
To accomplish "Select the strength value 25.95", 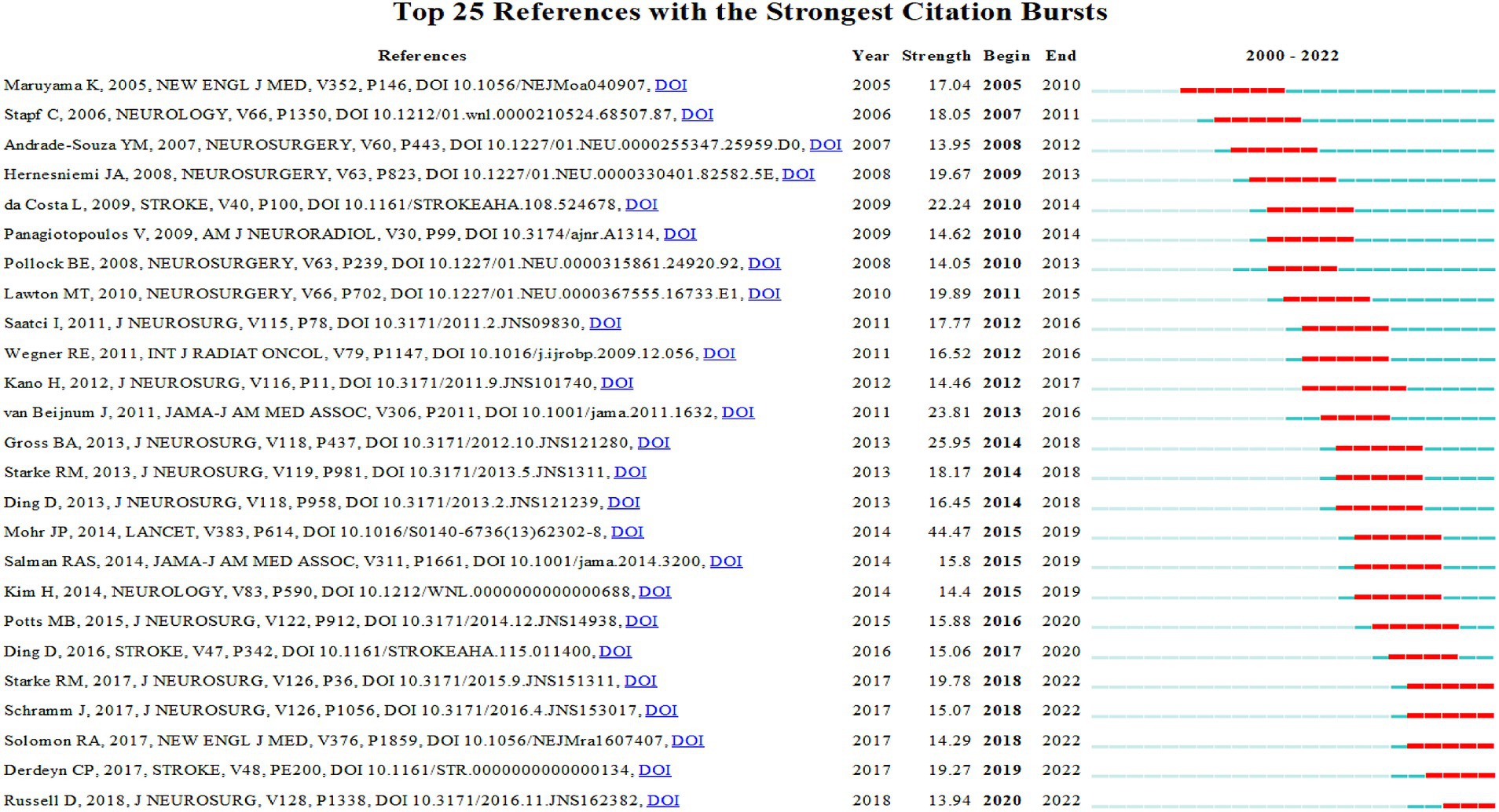I will click(x=949, y=443).
